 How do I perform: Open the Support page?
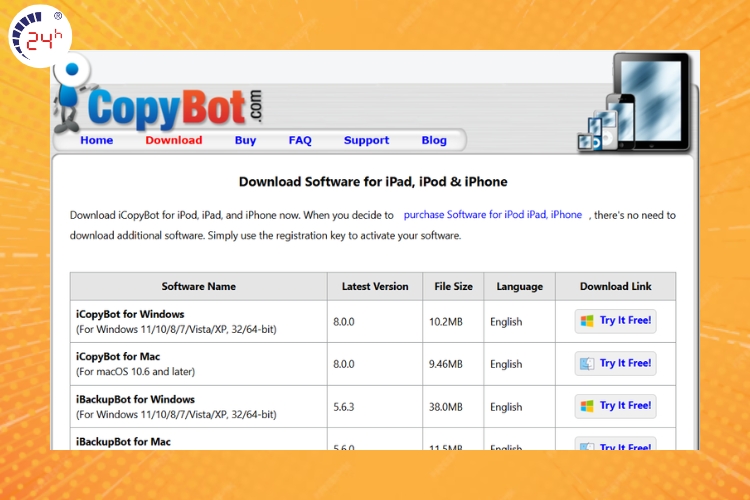(366, 140)
